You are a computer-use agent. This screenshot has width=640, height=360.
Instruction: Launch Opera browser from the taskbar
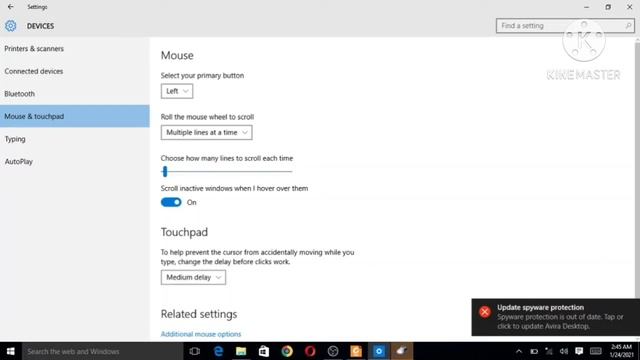[310, 351]
